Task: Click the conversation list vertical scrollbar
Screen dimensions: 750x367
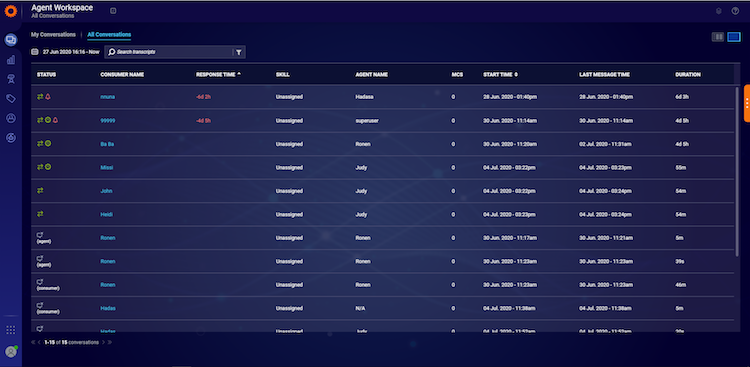Action: click(737, 171)
